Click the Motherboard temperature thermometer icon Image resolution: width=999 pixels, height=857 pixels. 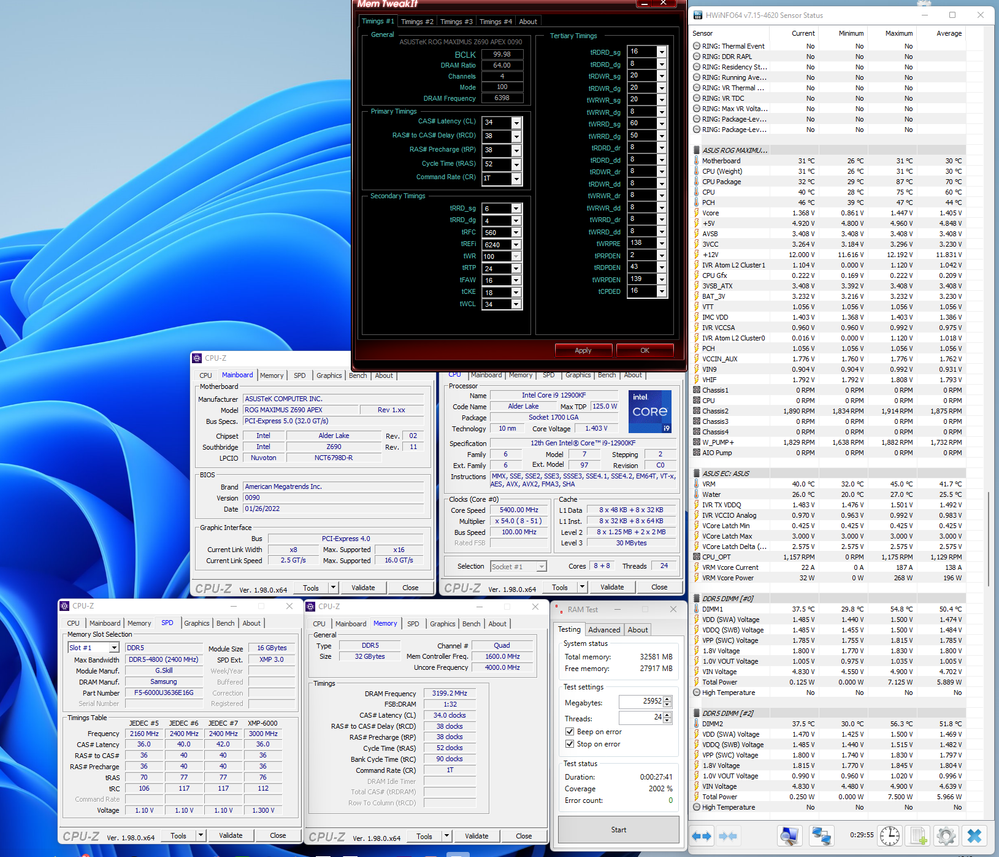(x=696, y=161)
